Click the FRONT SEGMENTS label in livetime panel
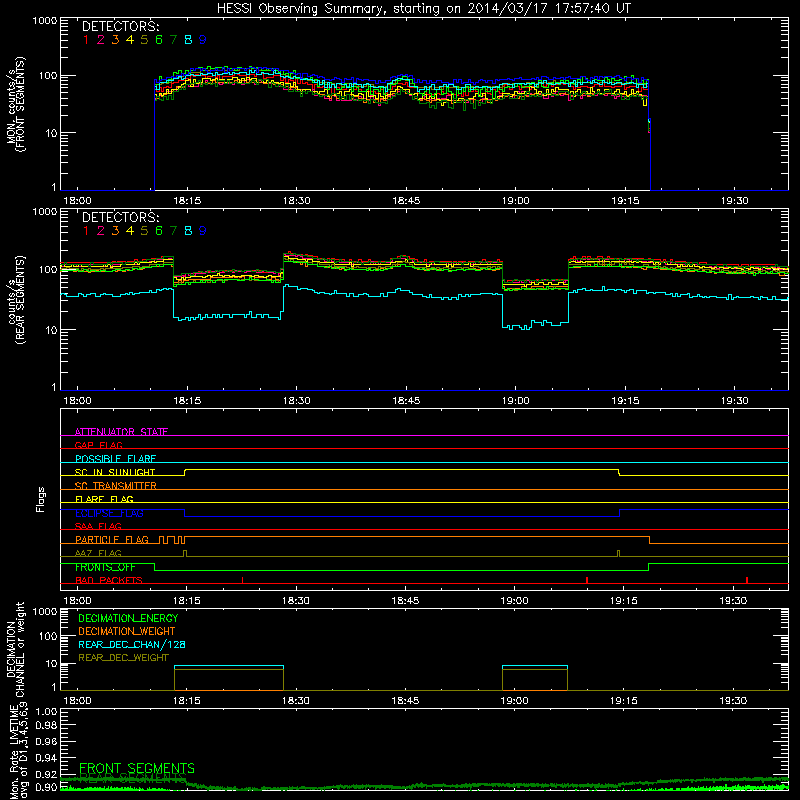This screenshot has height=800, width=800. [x=137, y=768]
